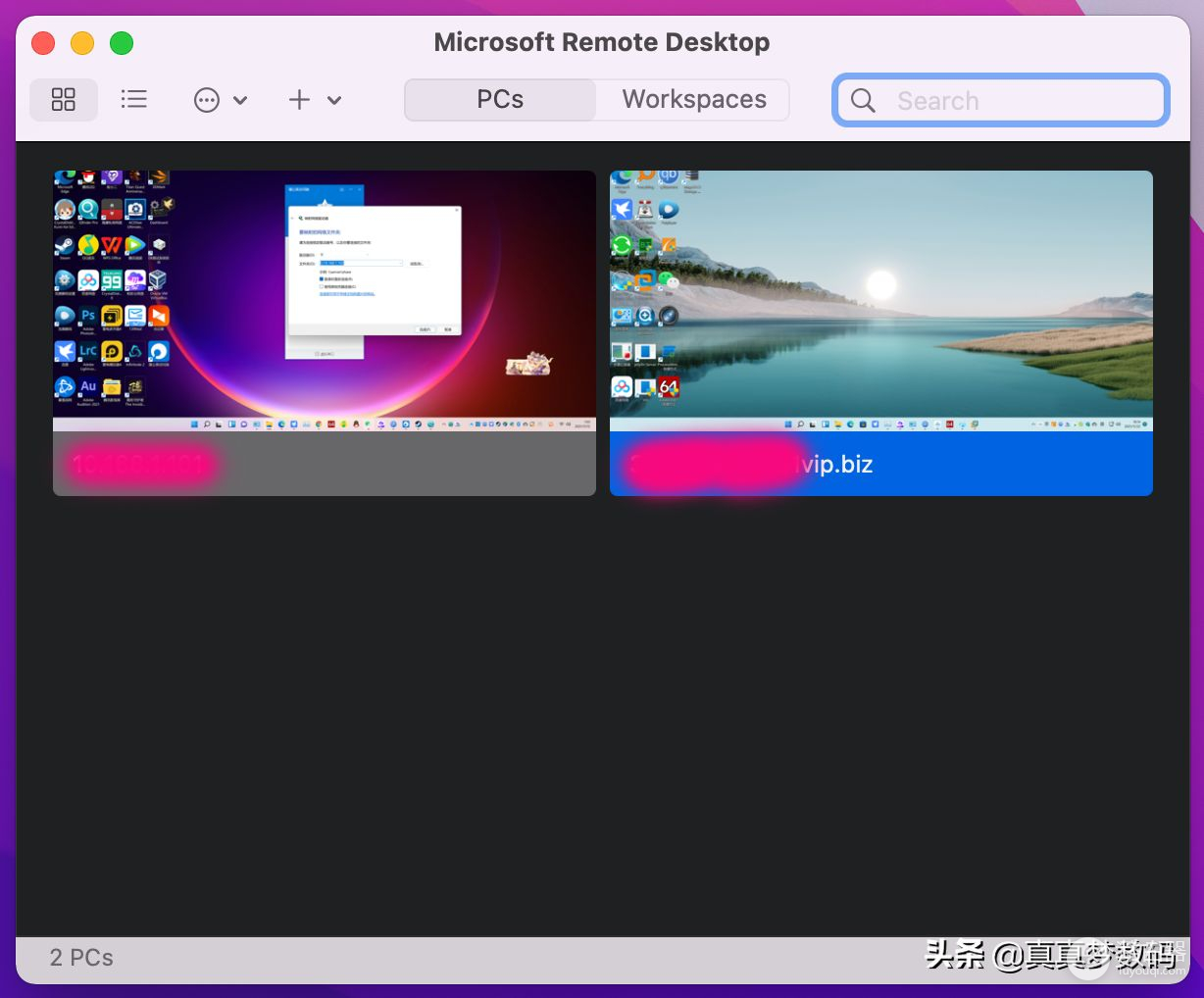Screen dimensions: 1204x998
Task: Click the magnifying glass search icon
Action: click(863, 101)
